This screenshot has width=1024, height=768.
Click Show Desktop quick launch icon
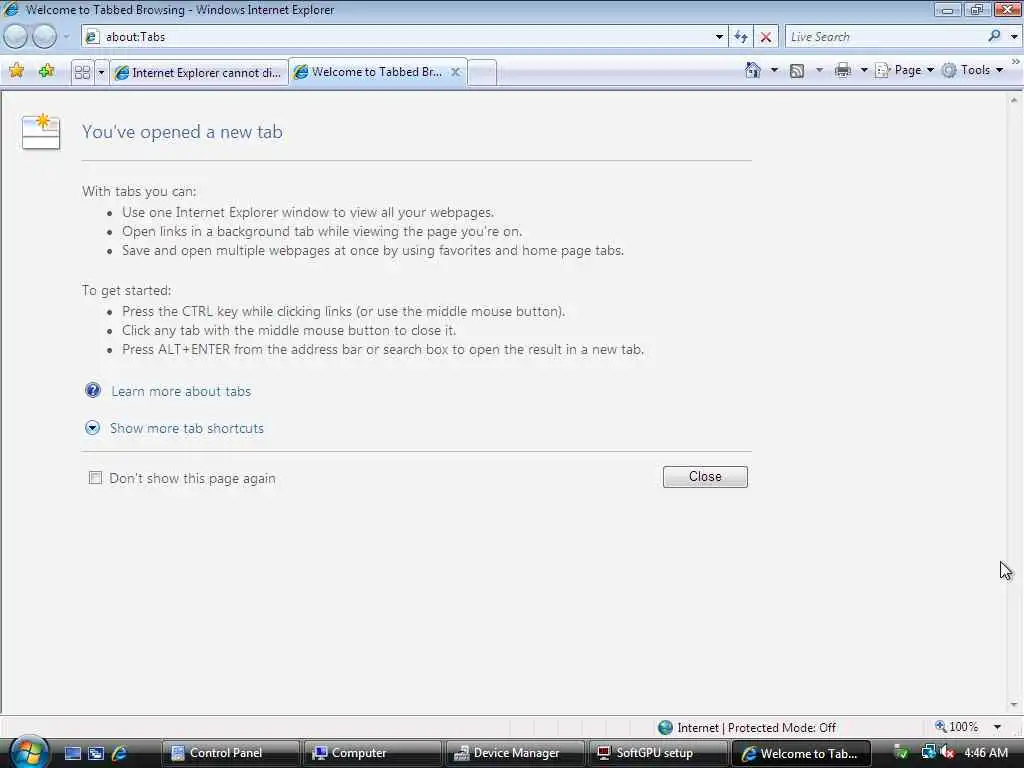72,754
